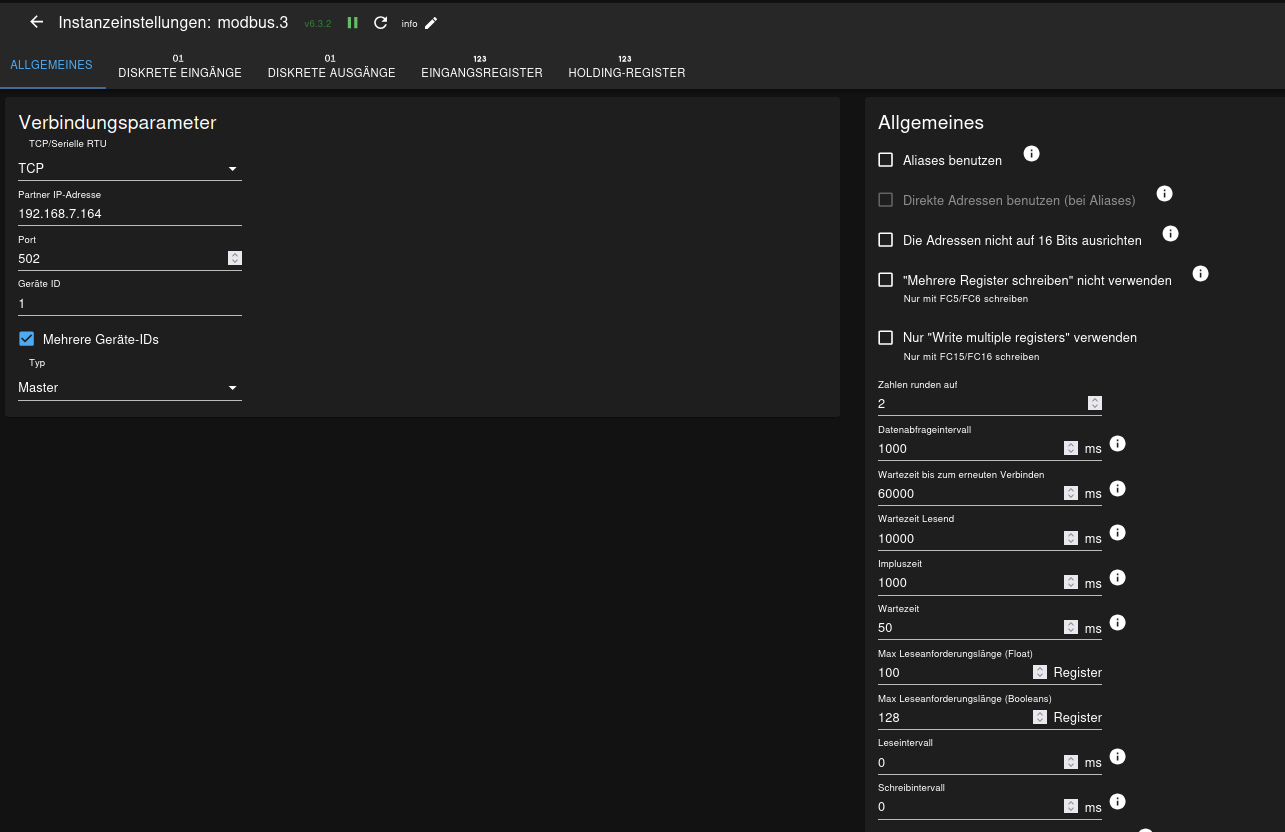Select the Eingangsregister tab
The image size is (1285, 832).
pyautogui.click(x=481, y=72)
